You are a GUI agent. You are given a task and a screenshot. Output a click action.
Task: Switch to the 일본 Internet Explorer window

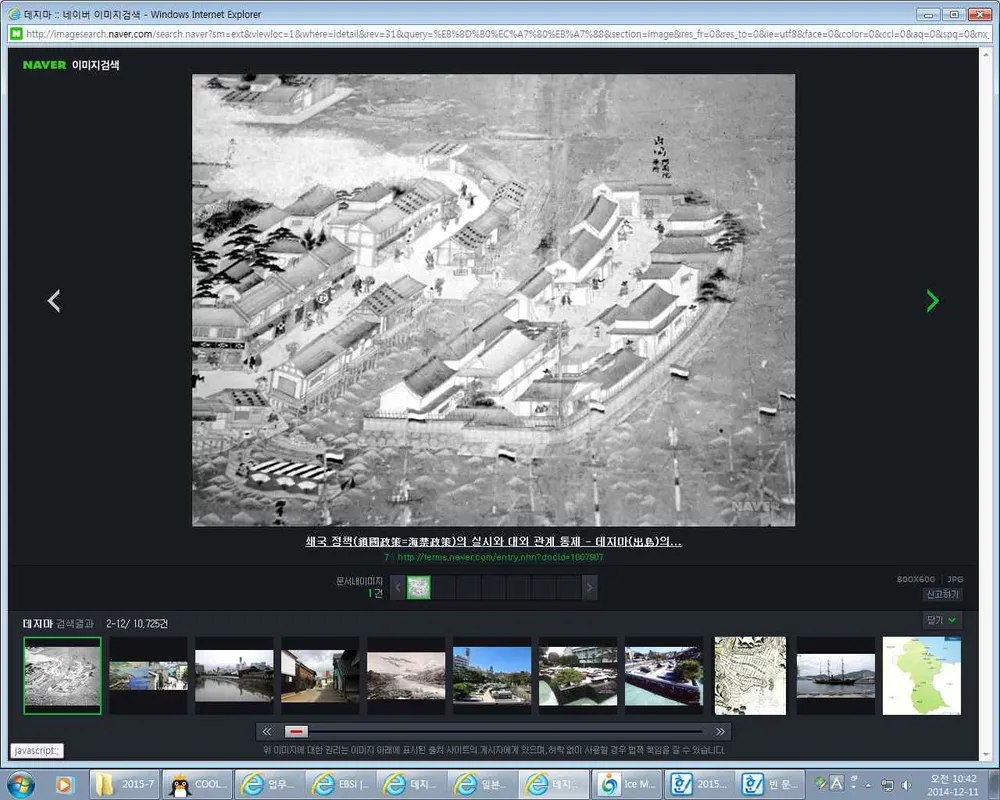(x=483, y=784)
